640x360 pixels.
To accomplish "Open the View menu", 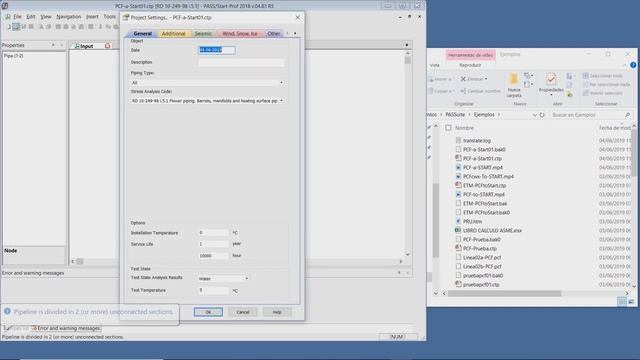I will pyautogui.click(x=46, y=17).
